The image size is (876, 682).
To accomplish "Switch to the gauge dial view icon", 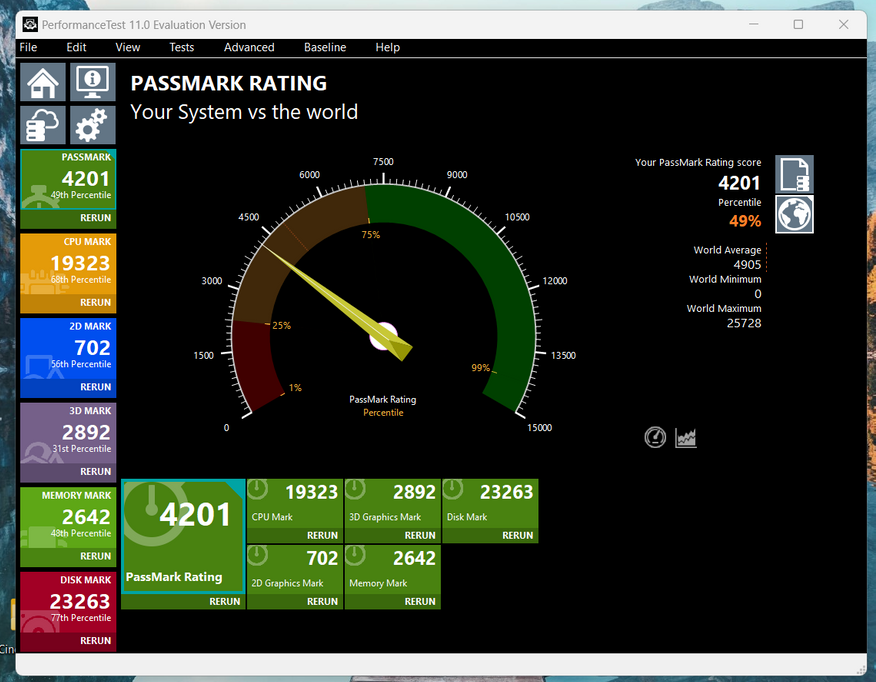I will tap(655, 437).
